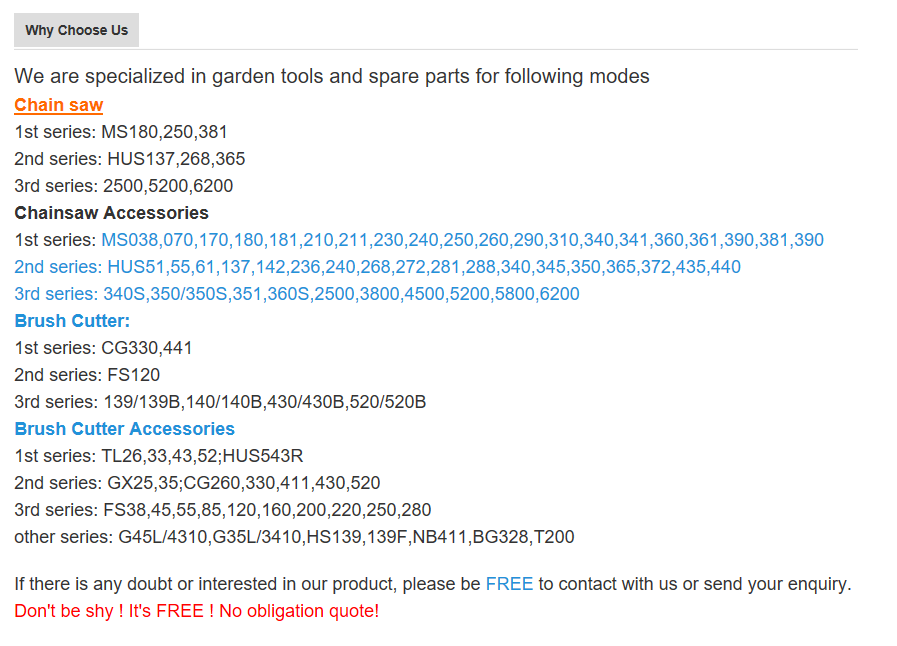The image size is (897, 646).
Task: Click the Chainsaw Accessories bold heading
Action: [x=112, y=213]
